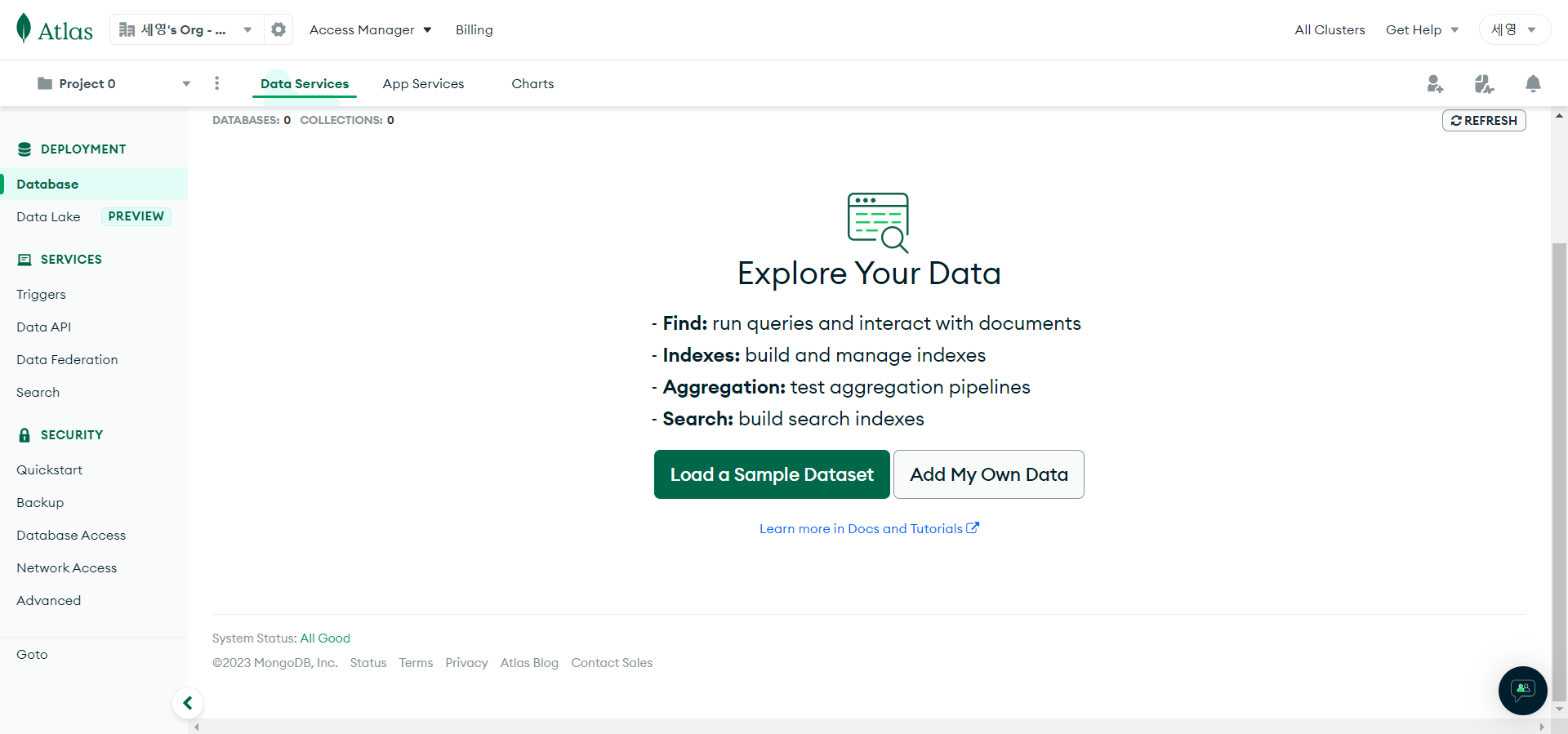Open Network Access page
The width and height of the screenshot is (1568, 734).
click(x=66, y=567)
